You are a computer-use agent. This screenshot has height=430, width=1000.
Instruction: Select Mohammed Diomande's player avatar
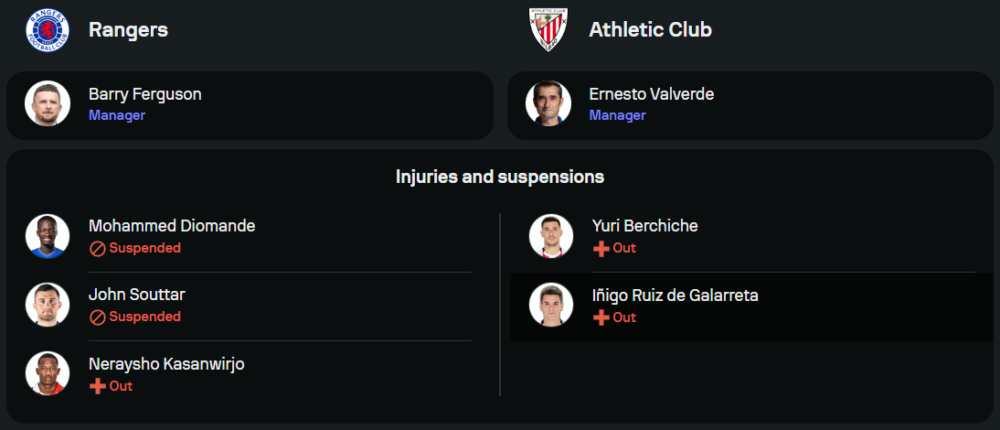pyautogui.click(x=47, y=236)
